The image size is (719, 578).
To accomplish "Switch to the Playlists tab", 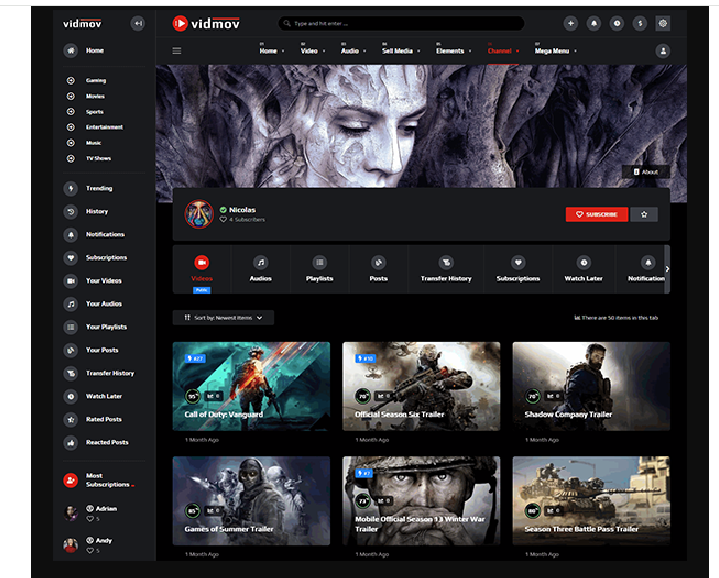I will (320, 269).
